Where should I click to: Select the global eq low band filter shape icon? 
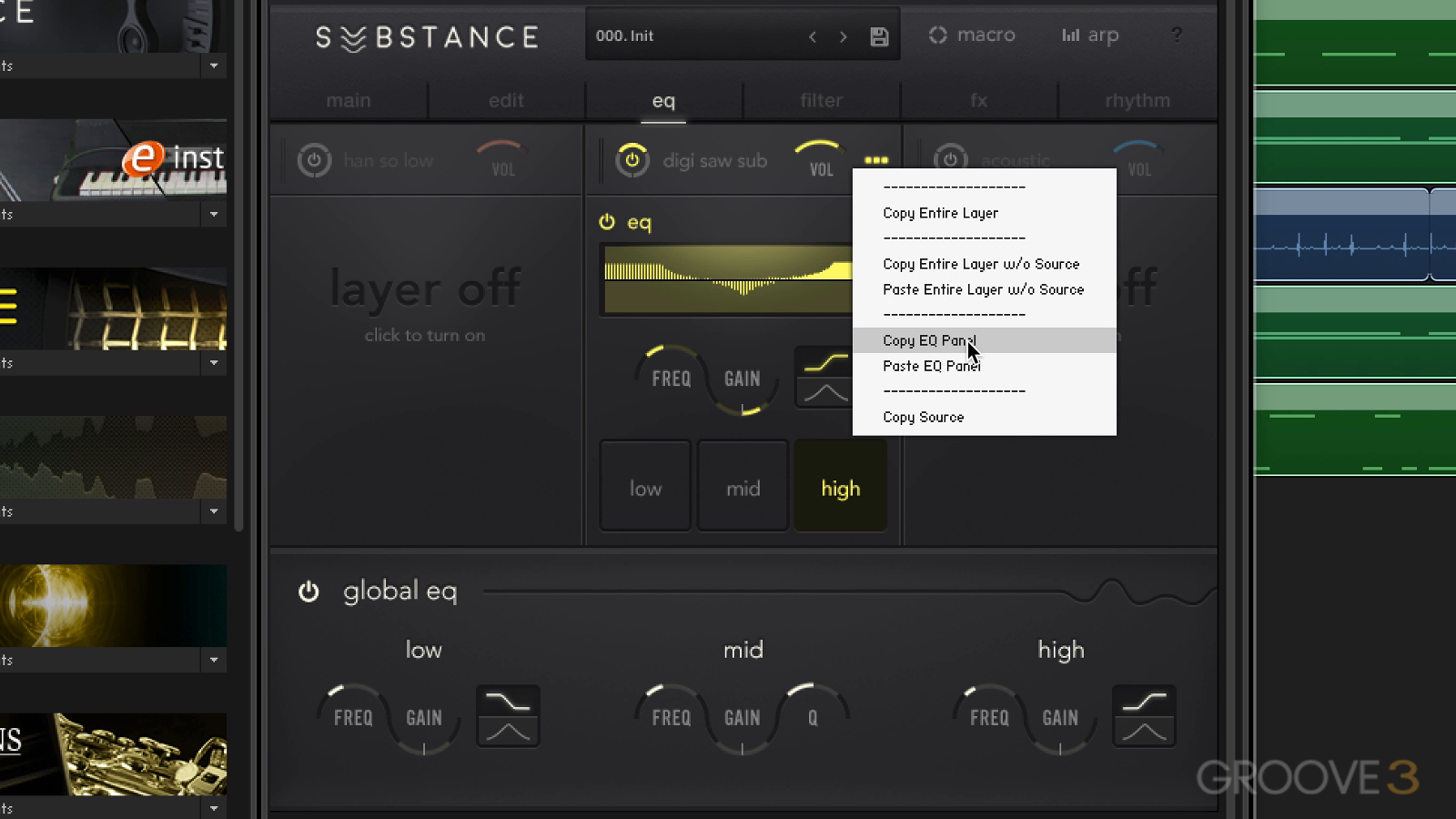pyautogui.click(x=508, y=716)
